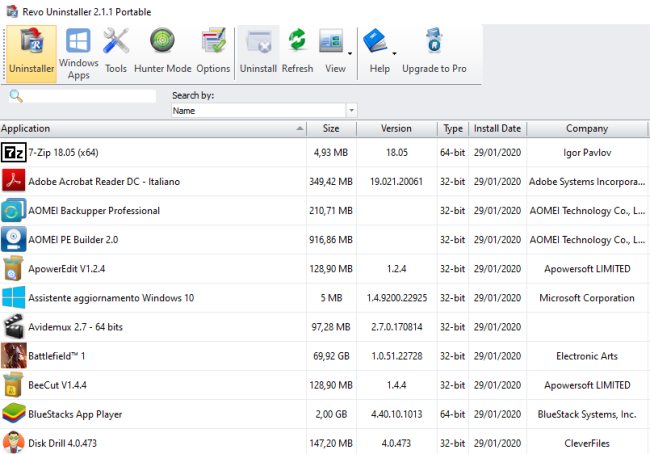The image size is (650, 454).
Task: Refresh the application list
Action: tap(297, 52)
